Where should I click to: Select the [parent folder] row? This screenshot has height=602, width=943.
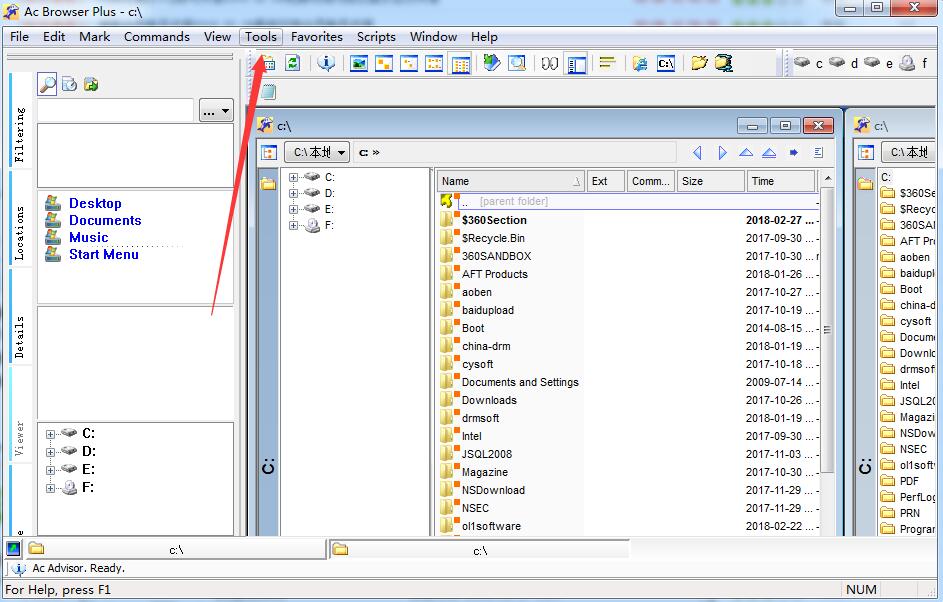(628, 201)
